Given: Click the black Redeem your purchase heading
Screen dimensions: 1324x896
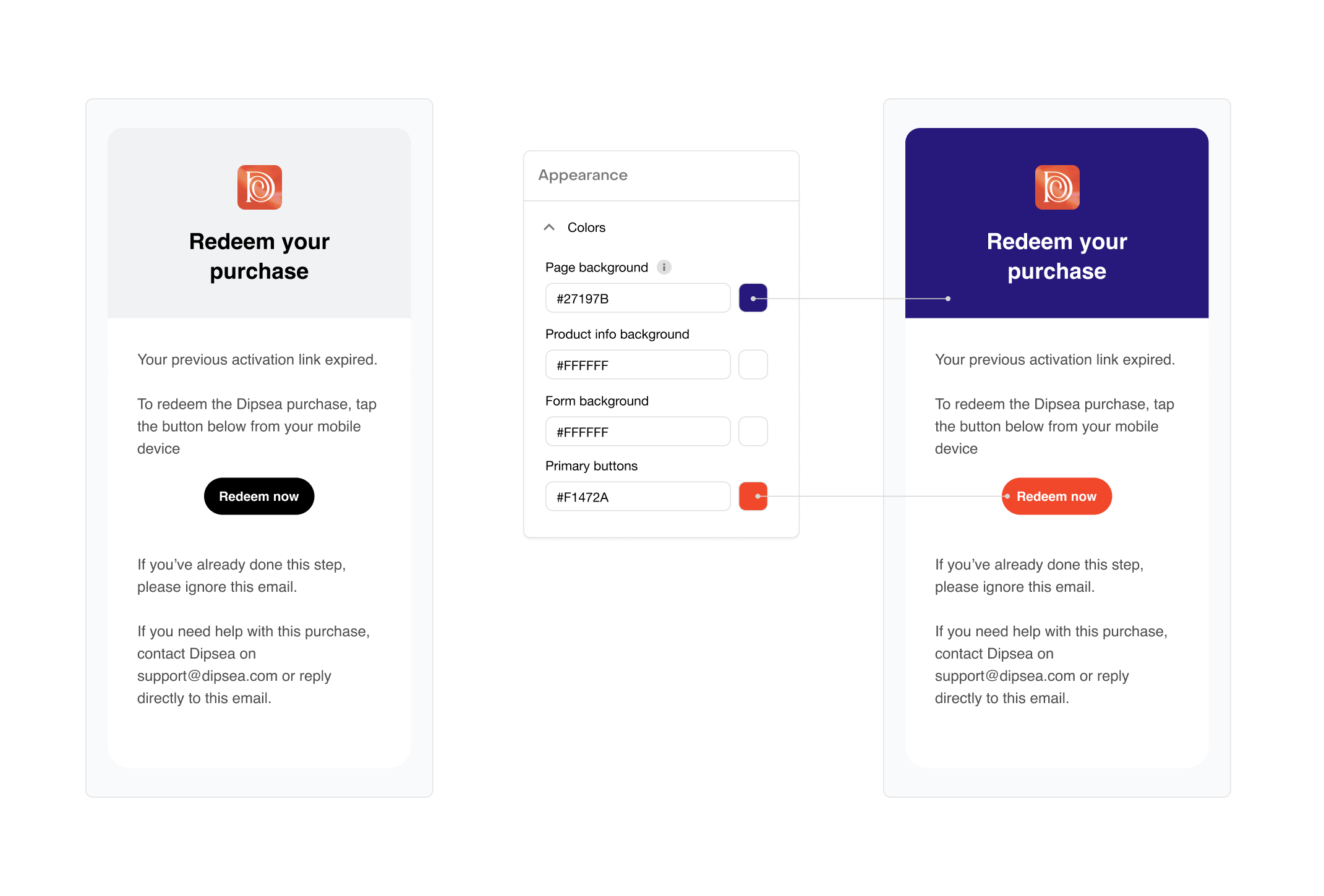Looking at the screenshot, I should tap(259, 256).
